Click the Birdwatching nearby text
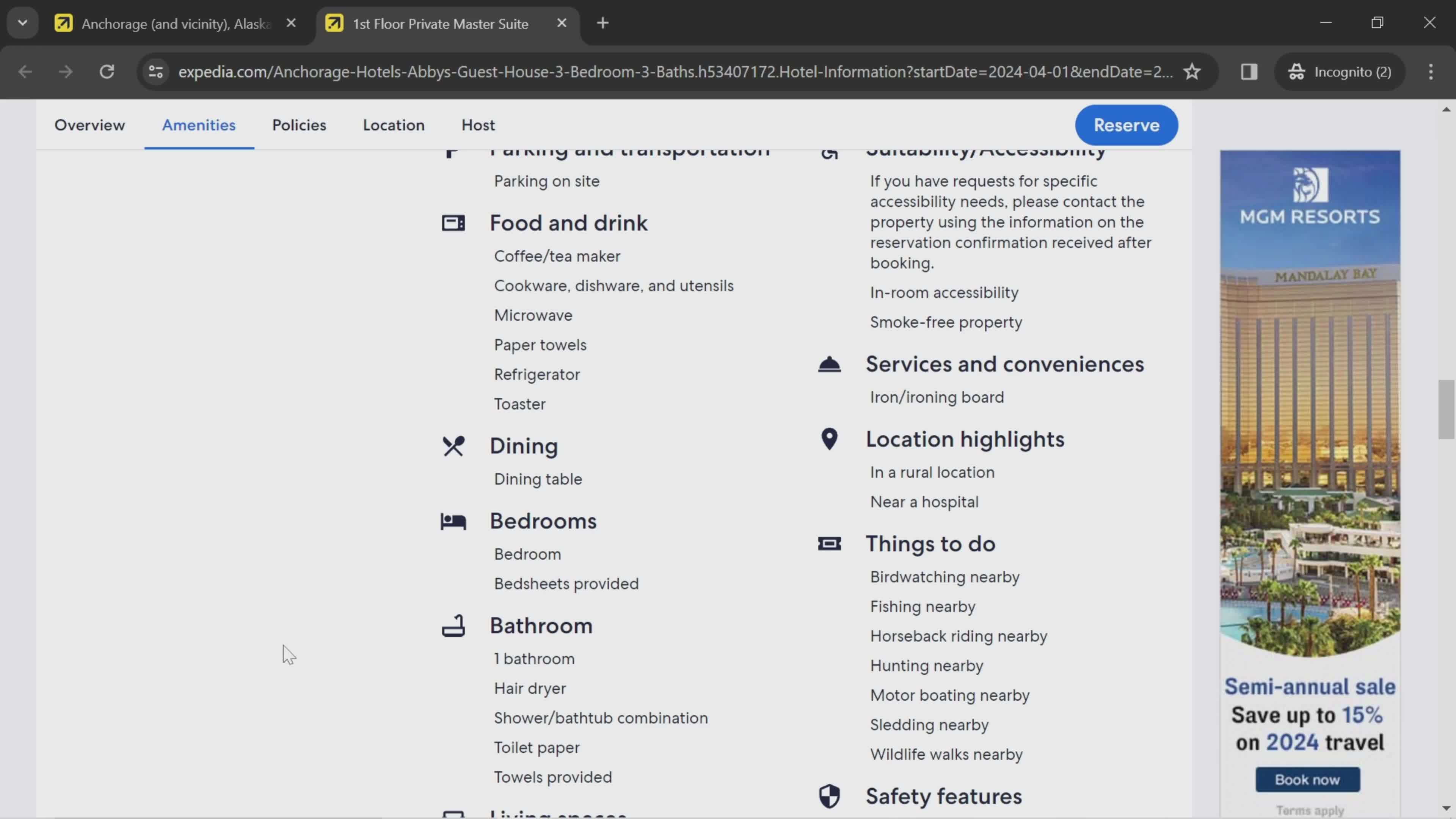Viewport: 1456px width, 819px height. pyautogui.click(x=945, y=577)
